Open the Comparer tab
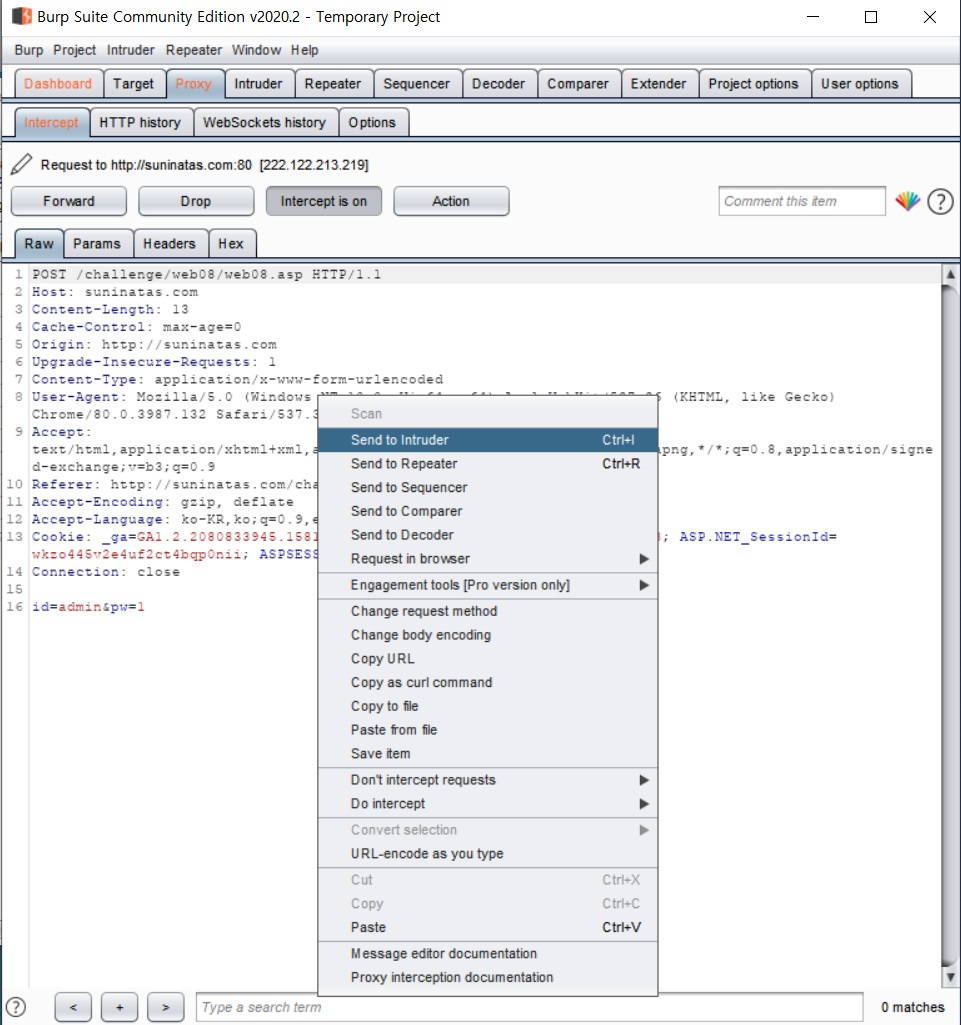This screenshot has height=1025, width=961. [578, 84]
